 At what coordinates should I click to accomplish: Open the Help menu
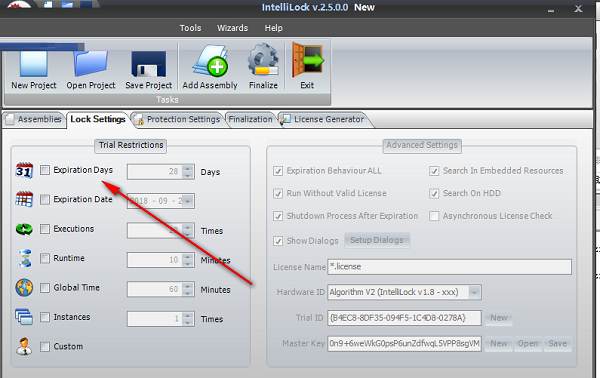tap(274, 28)
